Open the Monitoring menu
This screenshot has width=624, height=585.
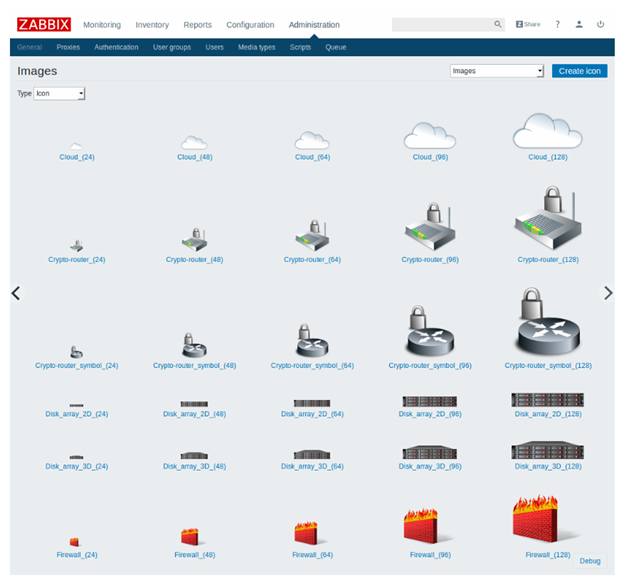(x=102, y=25)
